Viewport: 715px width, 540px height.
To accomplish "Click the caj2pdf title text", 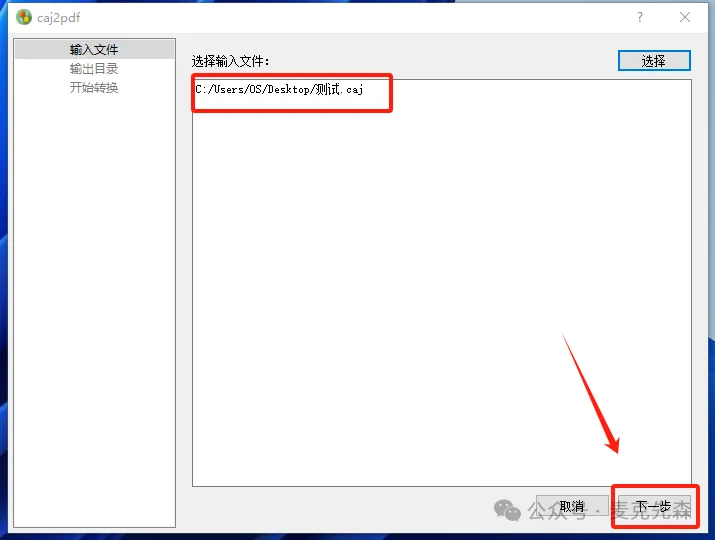I will point(58,18).
